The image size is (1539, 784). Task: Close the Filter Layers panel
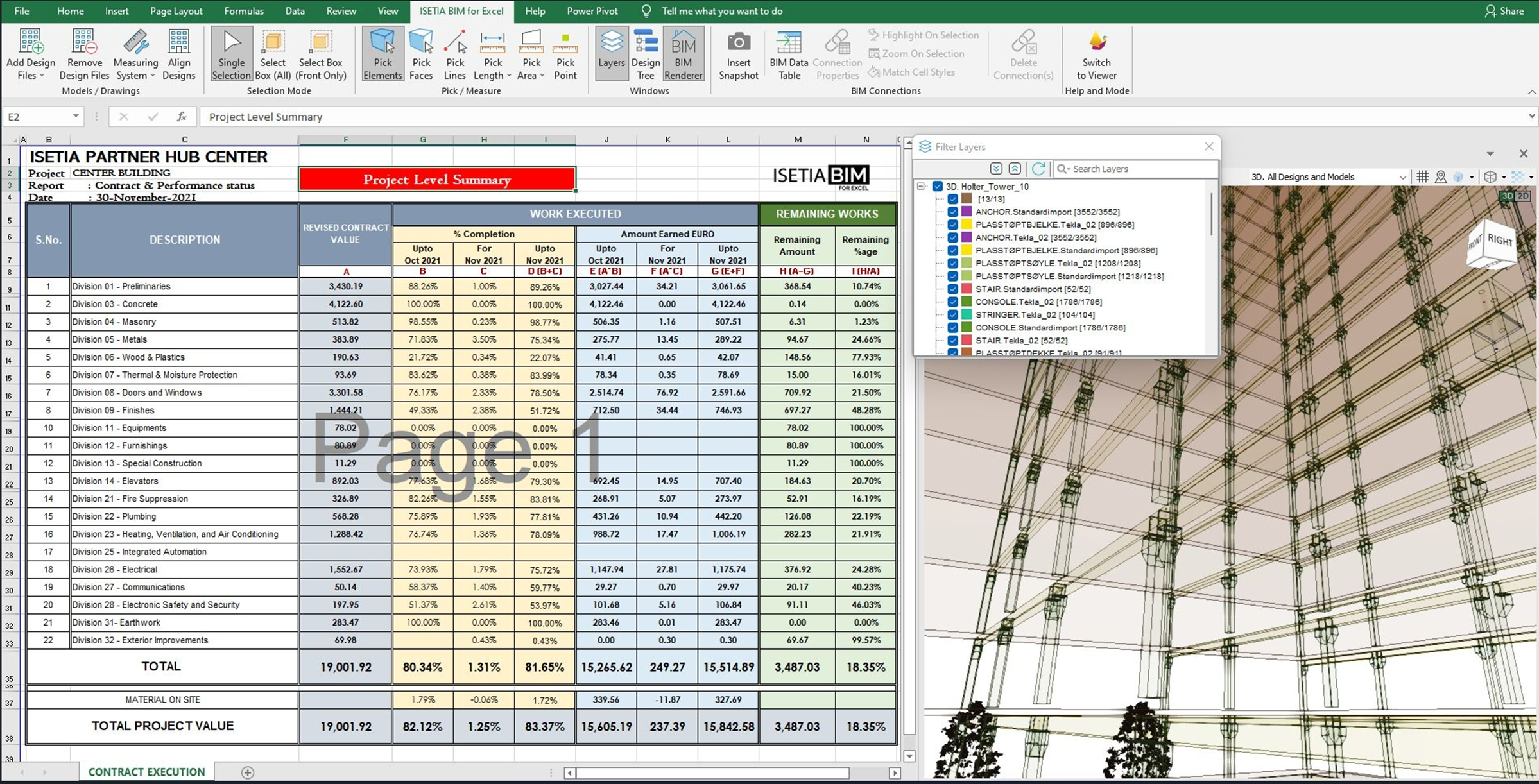1208,146
